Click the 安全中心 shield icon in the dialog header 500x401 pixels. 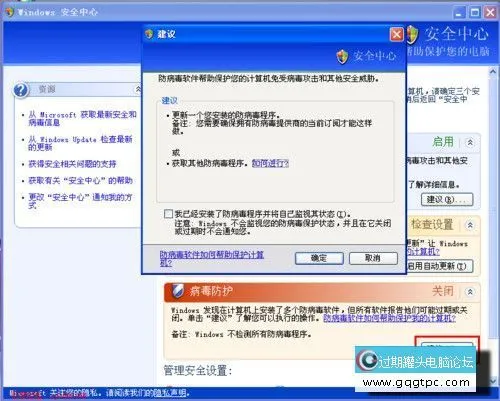(342, 56)
